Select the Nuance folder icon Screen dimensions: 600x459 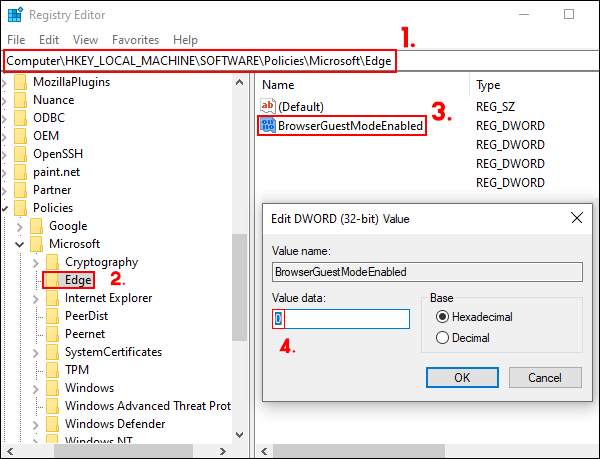21,100
